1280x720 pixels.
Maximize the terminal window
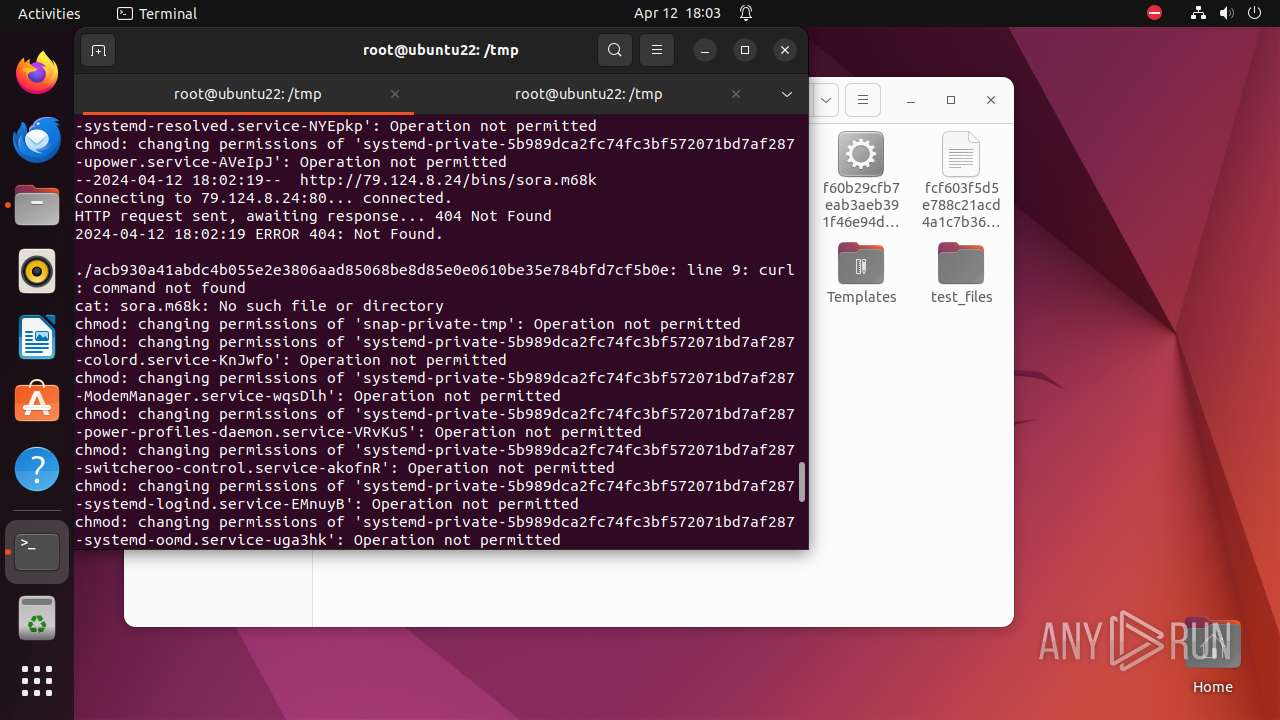pos(745,50)
